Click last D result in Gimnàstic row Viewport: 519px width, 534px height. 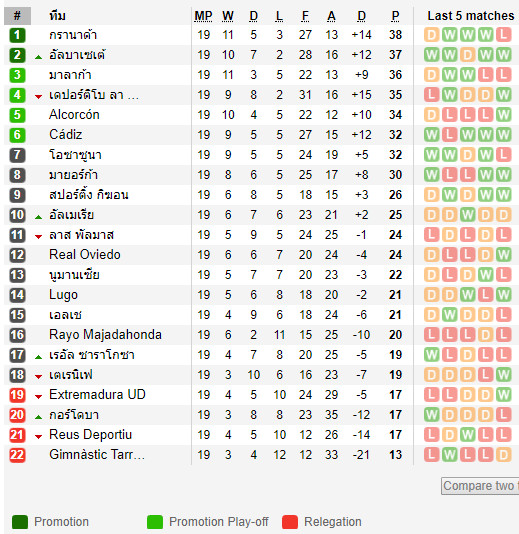tap(503, 455)
